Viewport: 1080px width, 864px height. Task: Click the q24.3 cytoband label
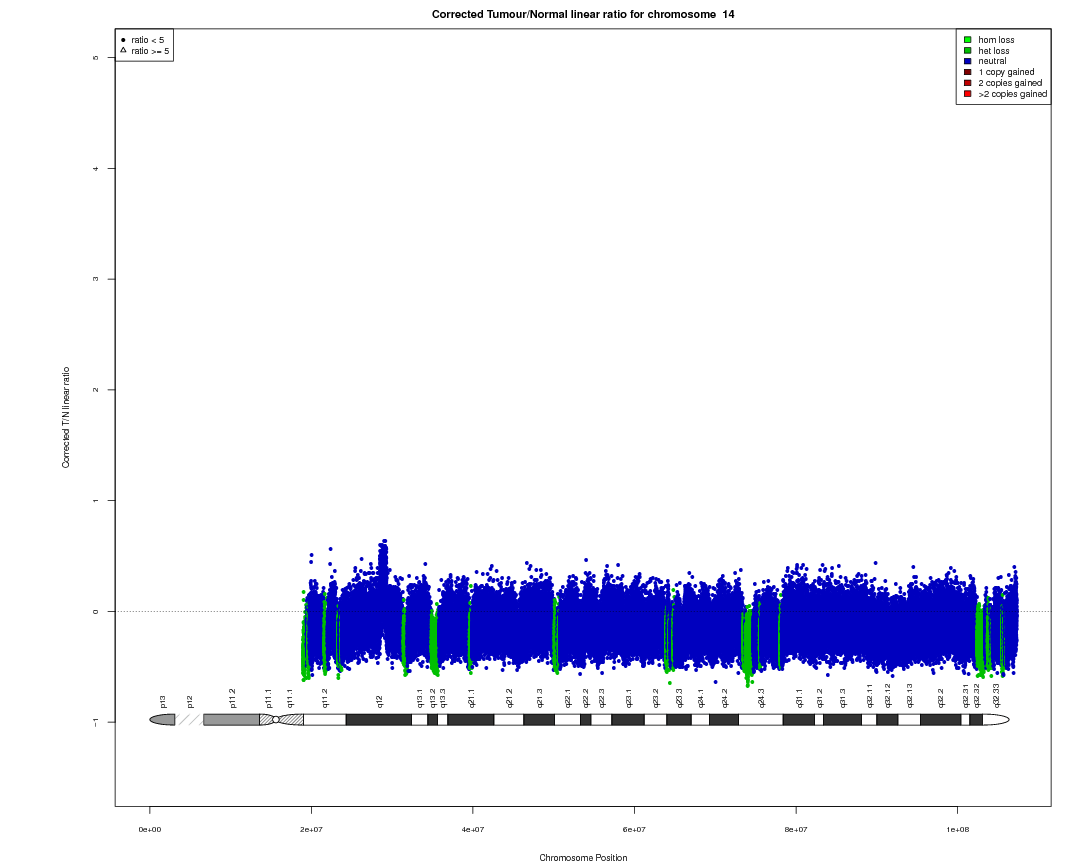click(762, 699)
